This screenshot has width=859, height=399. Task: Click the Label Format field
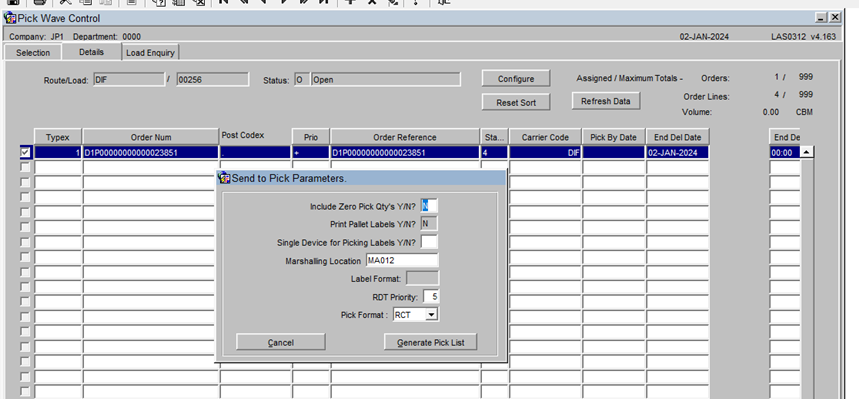tap(422, 278)
